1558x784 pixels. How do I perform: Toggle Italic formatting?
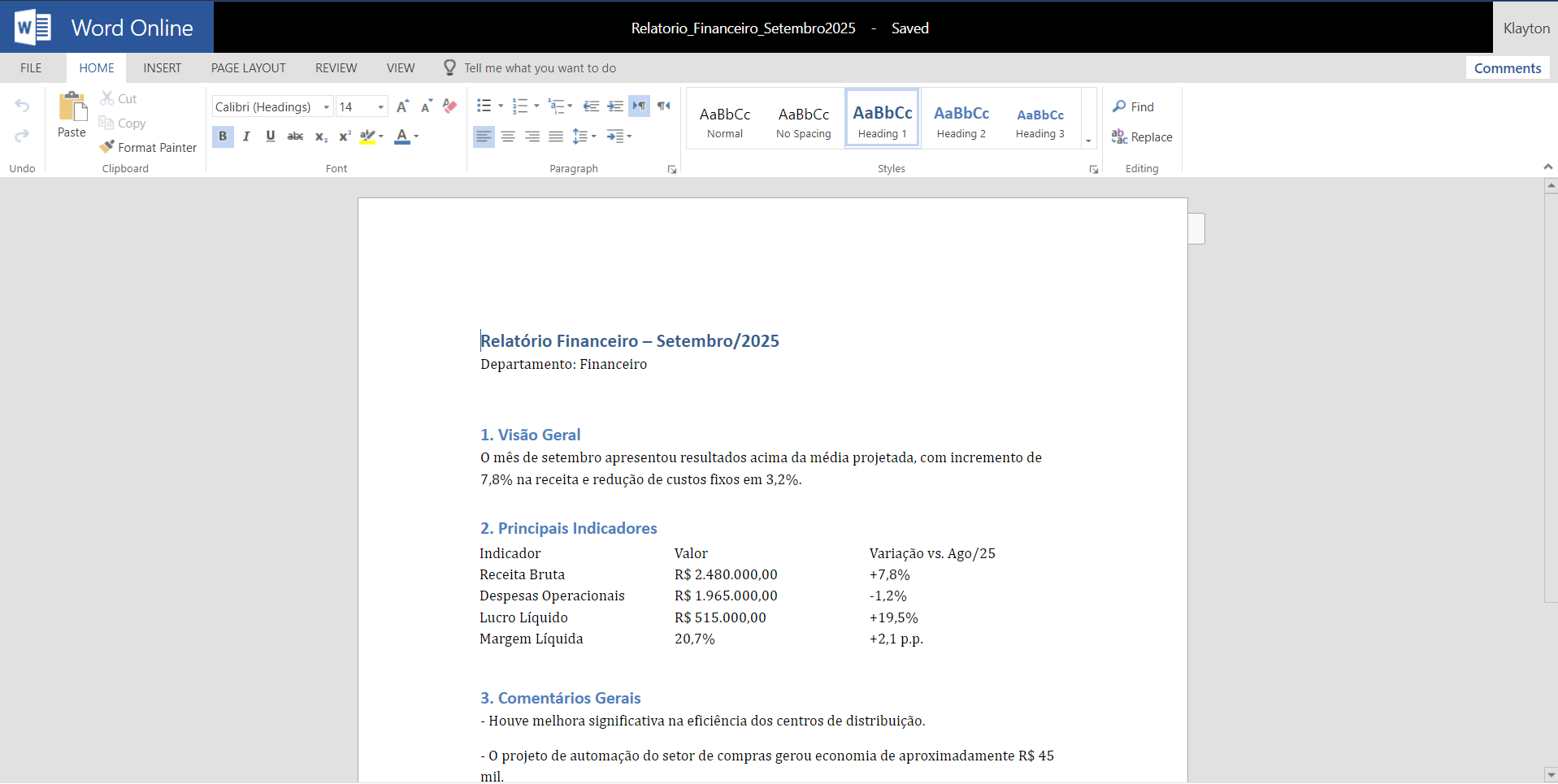246,136
